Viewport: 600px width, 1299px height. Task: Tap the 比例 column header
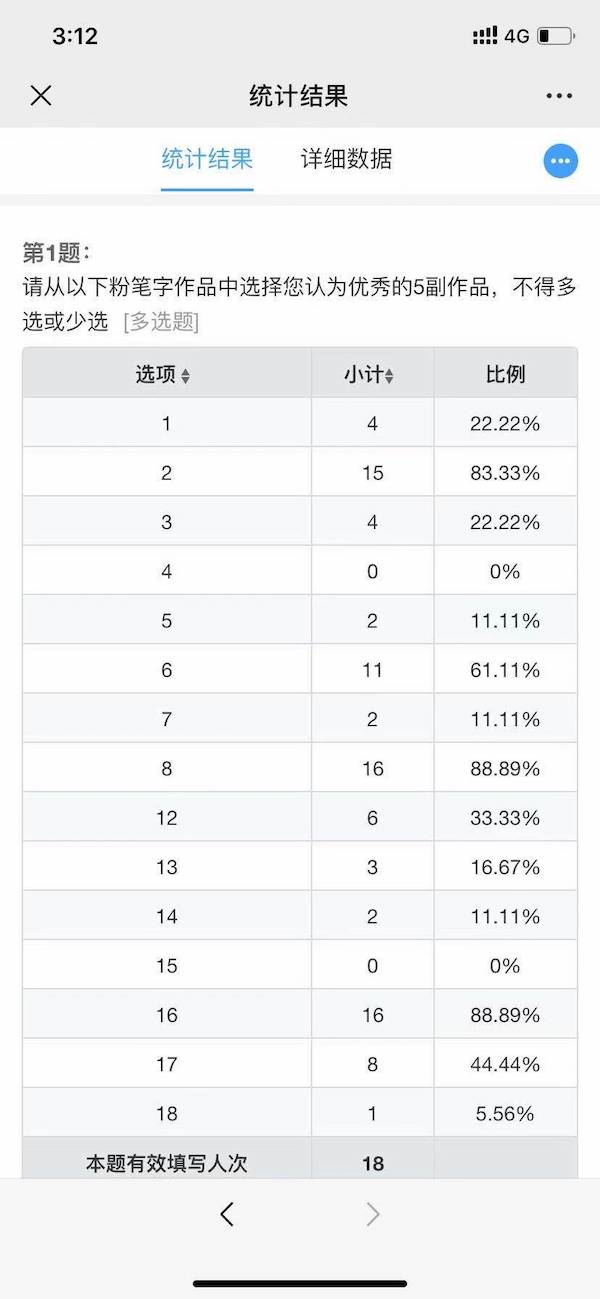pyautogui.click(x=505, y=374)
